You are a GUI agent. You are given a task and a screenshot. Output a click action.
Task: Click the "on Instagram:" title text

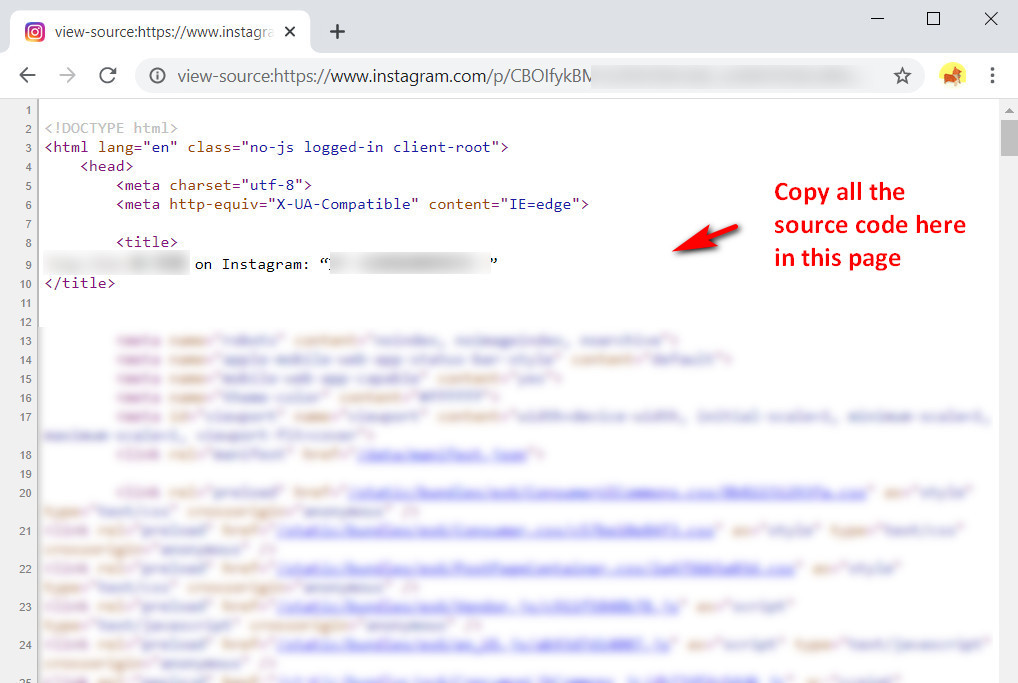point(252,264)
